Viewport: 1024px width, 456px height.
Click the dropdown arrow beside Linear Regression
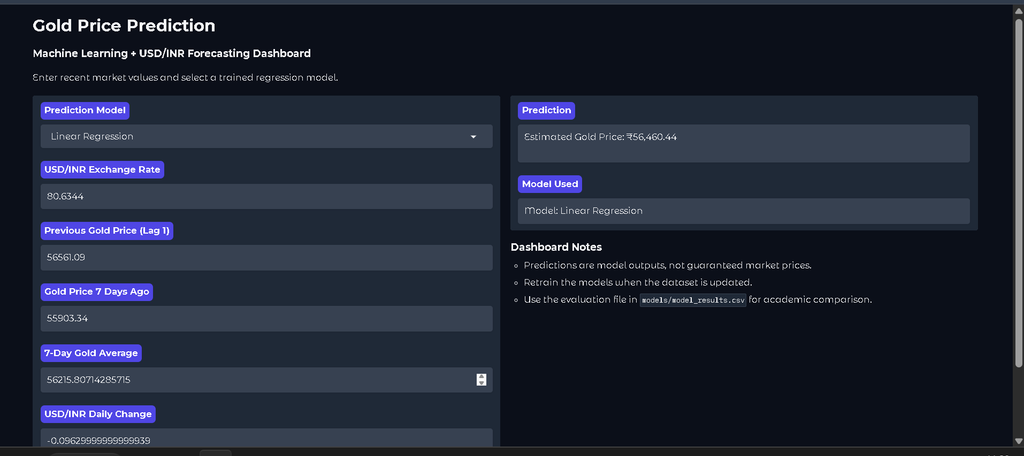point(473,137)
